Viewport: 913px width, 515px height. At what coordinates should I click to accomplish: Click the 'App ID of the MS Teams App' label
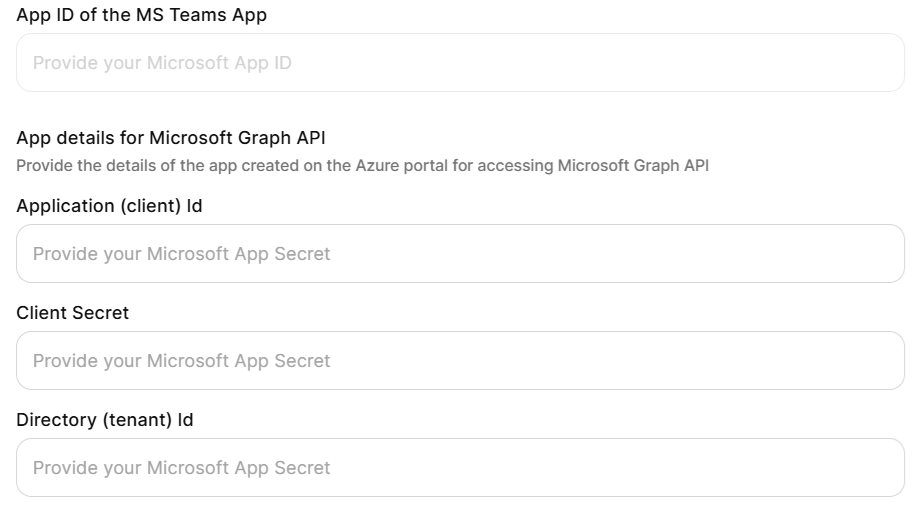(x=141, y=15)
